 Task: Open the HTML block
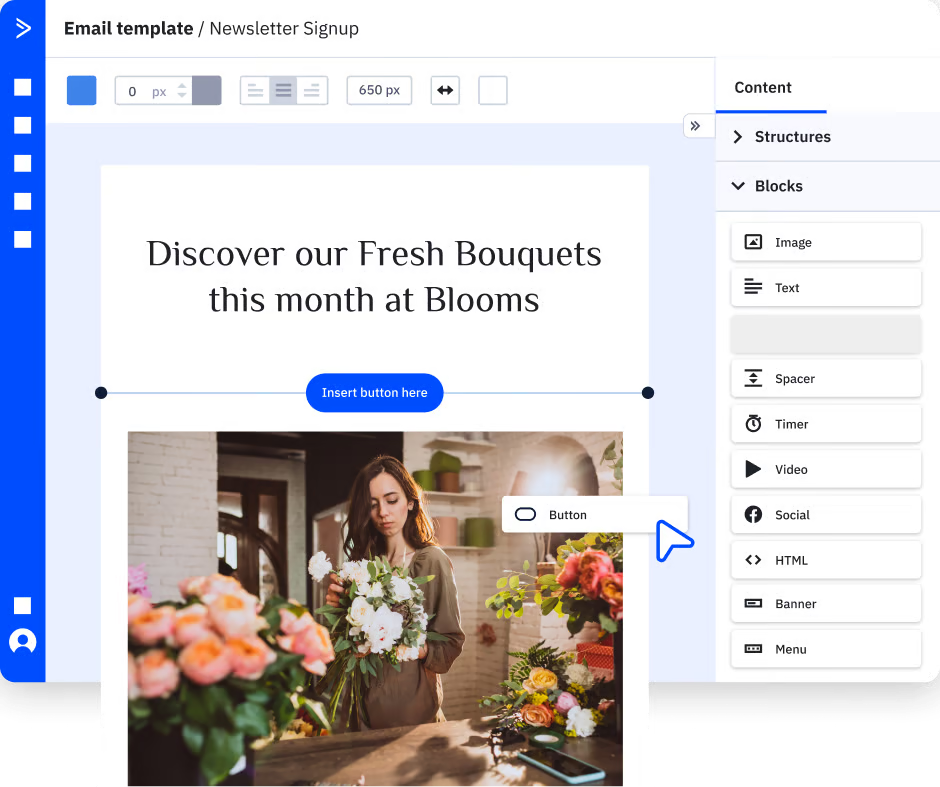[x=826, y=560]
